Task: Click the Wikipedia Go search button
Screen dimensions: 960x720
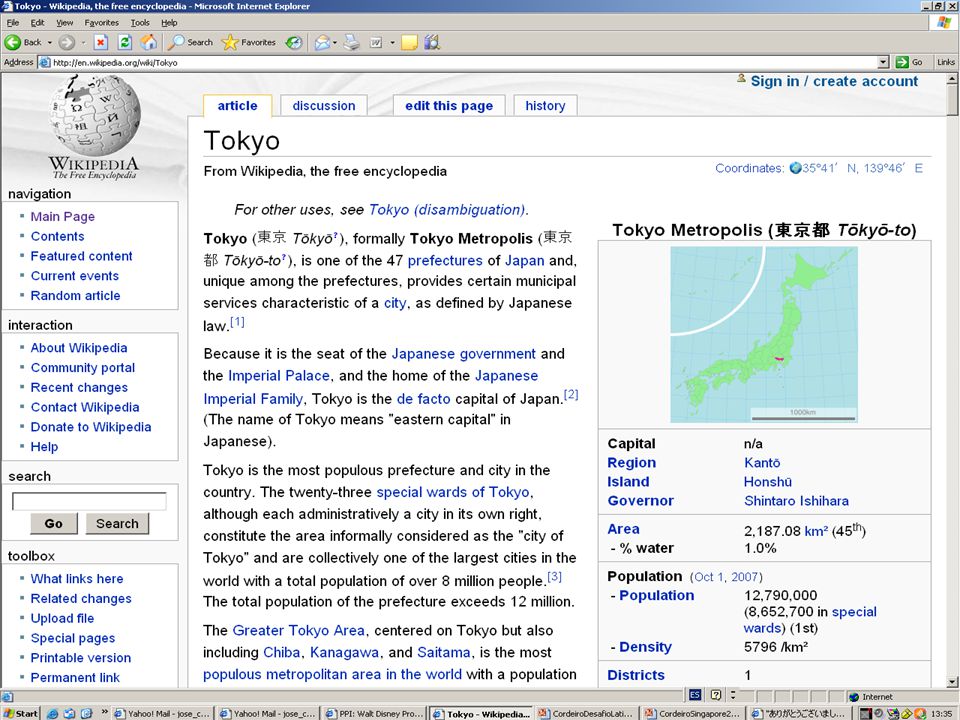Action: click(x=54, y=523)
